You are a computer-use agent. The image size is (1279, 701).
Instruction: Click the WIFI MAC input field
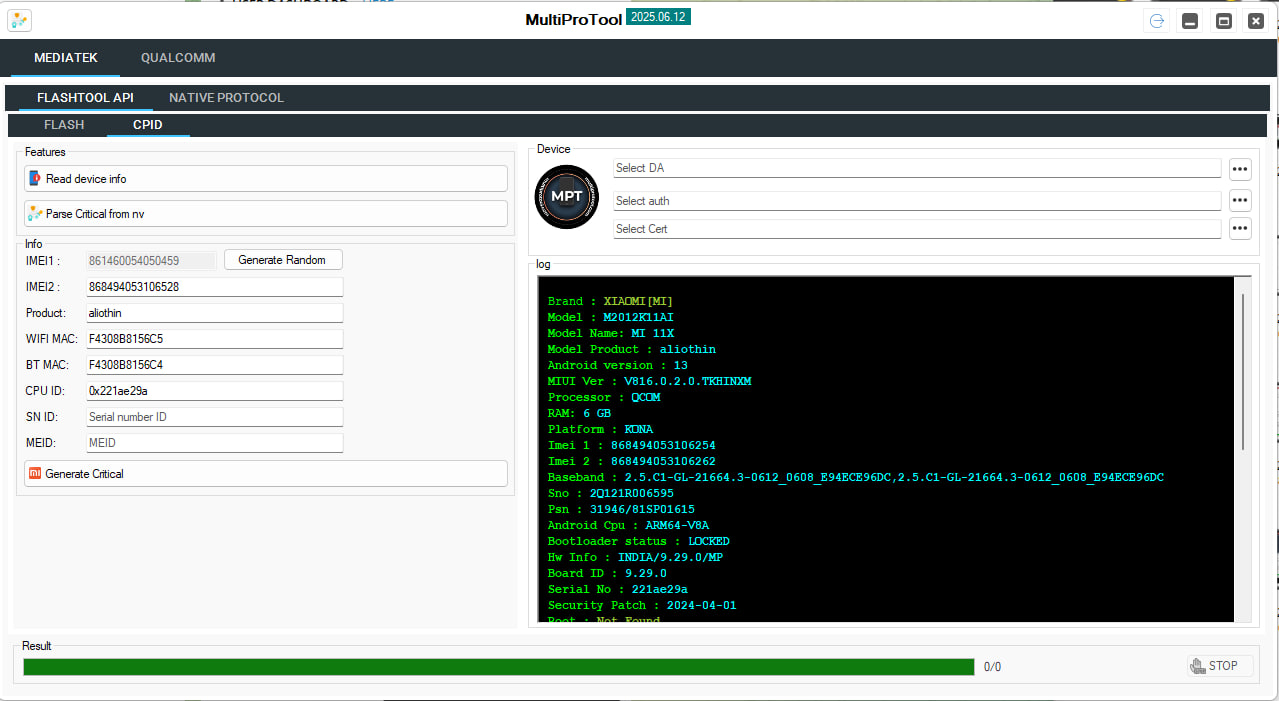tap(214, 339)
